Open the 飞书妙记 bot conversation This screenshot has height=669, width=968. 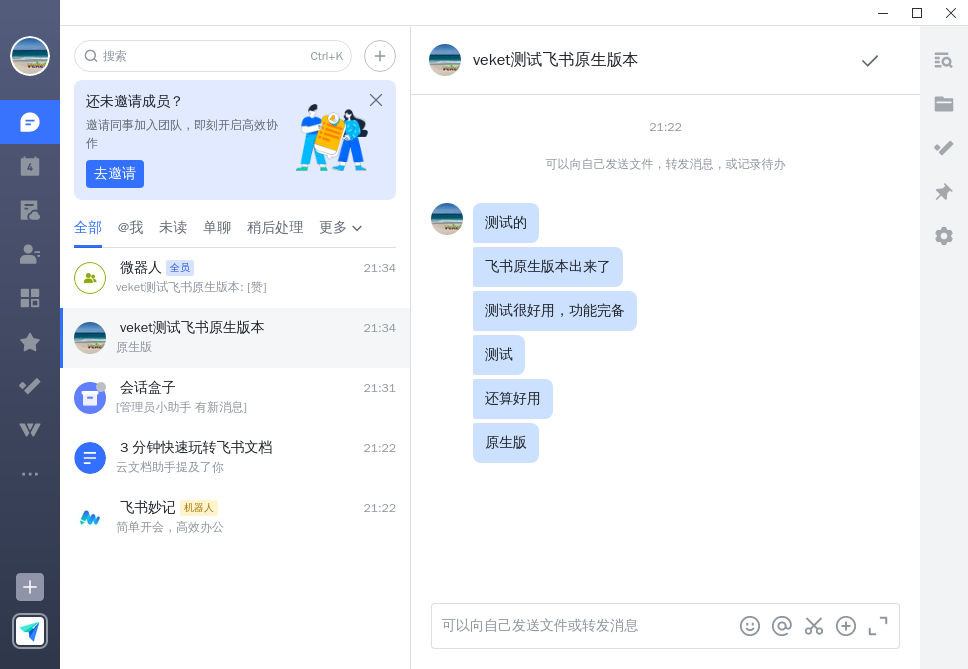pyautogui.click(x=235, y=517)
